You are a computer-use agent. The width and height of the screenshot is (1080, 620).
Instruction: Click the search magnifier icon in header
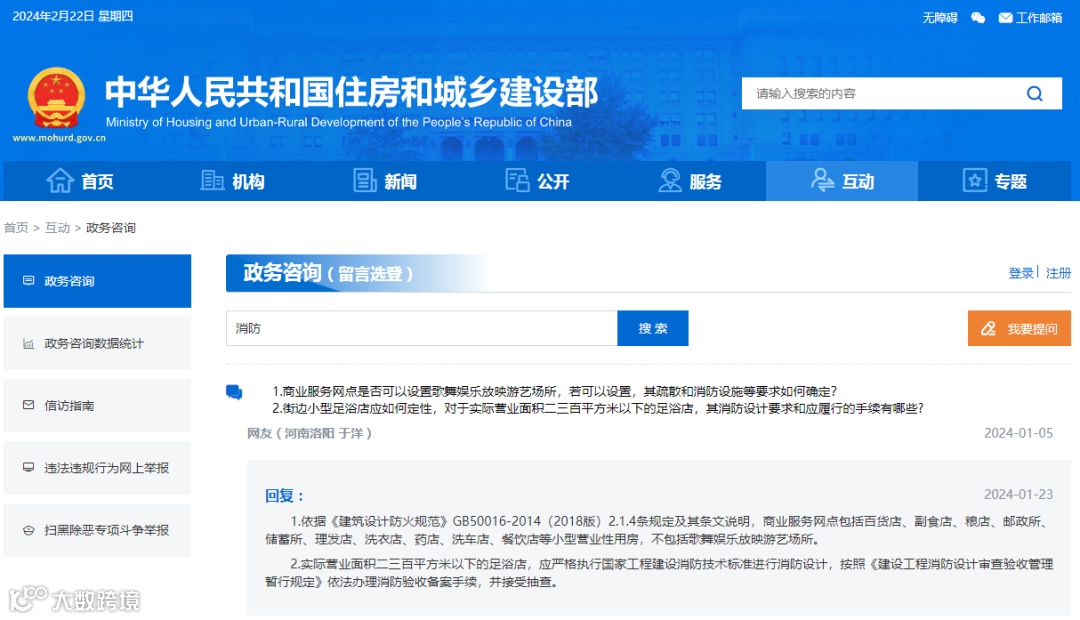(1035, 94)
